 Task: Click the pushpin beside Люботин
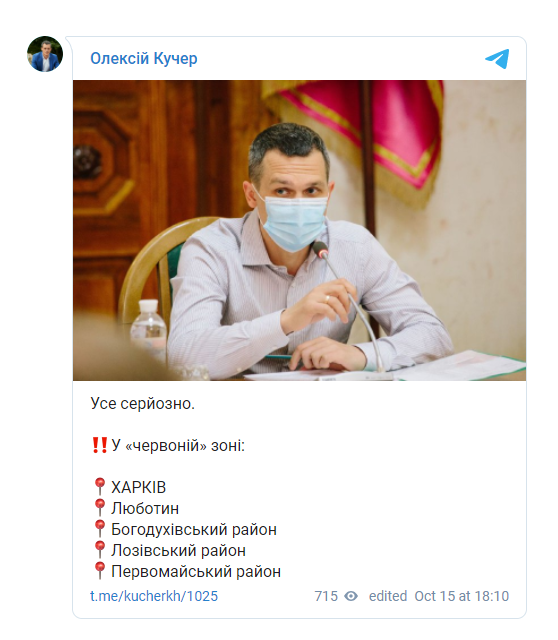[x=99, y=508]
